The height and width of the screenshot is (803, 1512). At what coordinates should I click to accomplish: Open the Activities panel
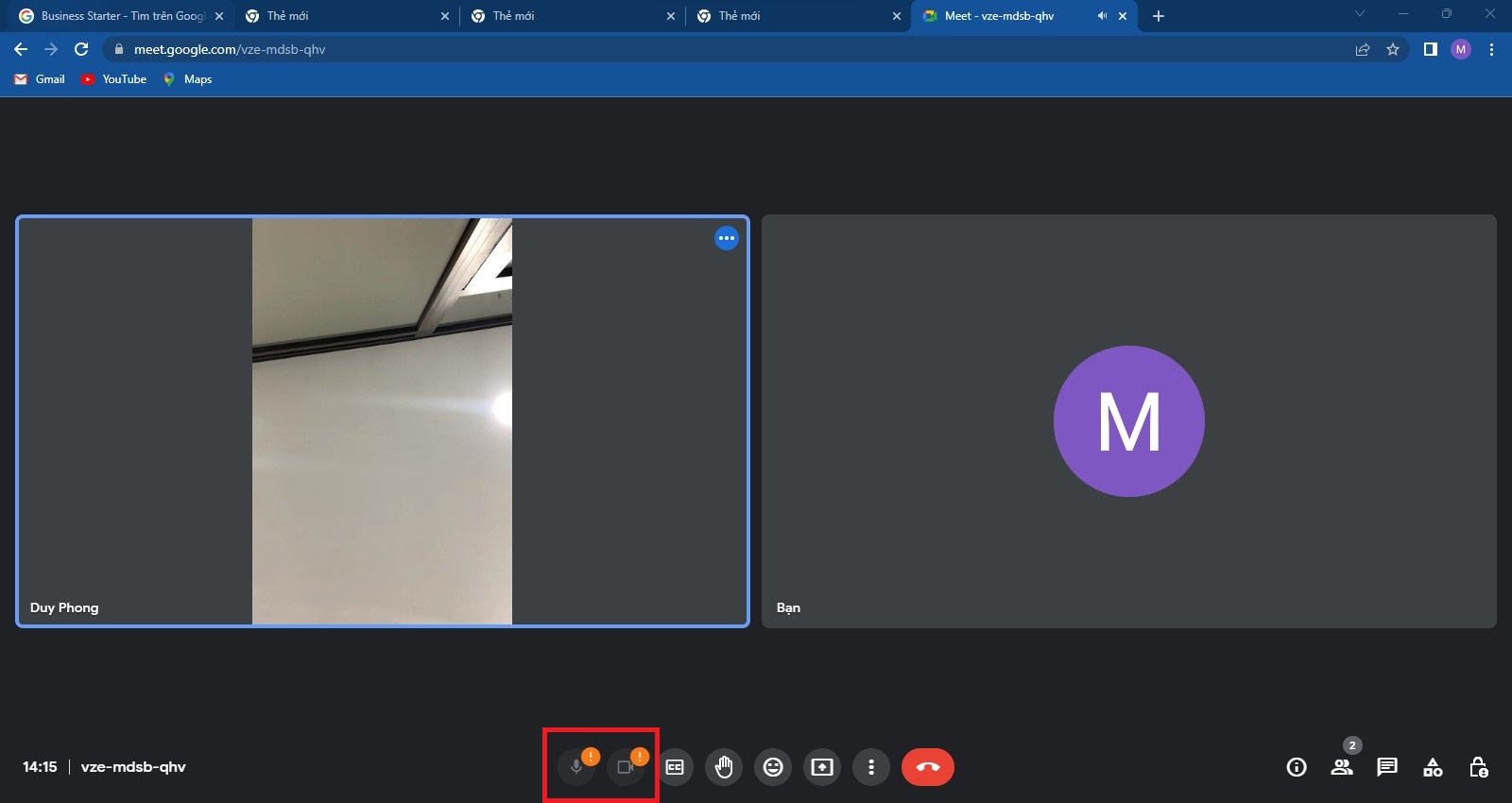click(x=1433, y=767)
